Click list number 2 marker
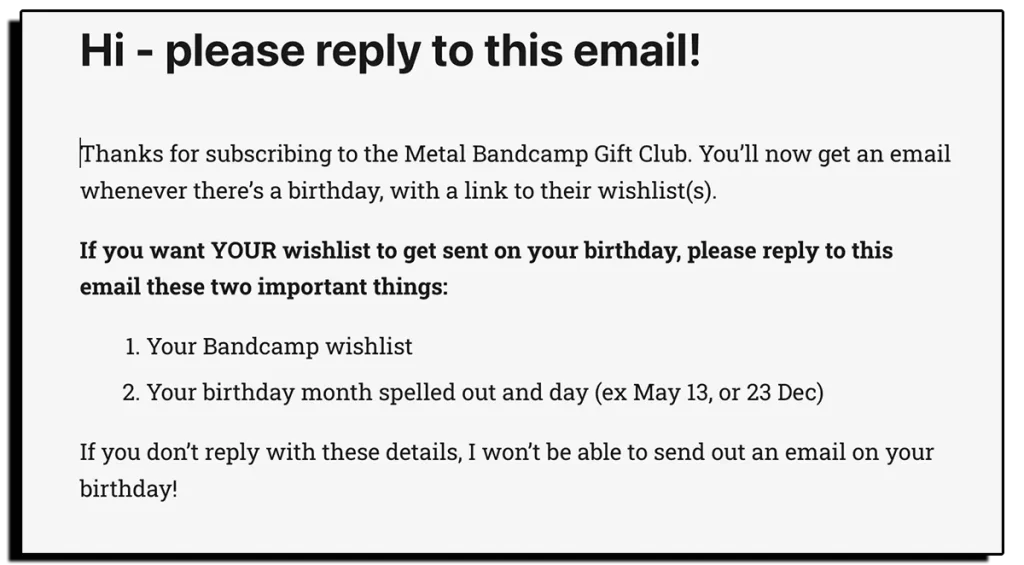This screenshot has width=1024, height=565. 130,393
